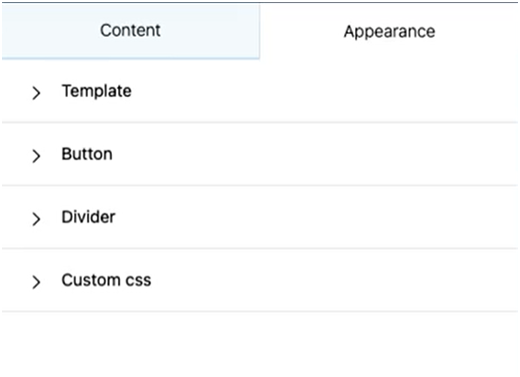
Task: Click the chevron arrow beside Divider
Action: (x=36, y=219)
